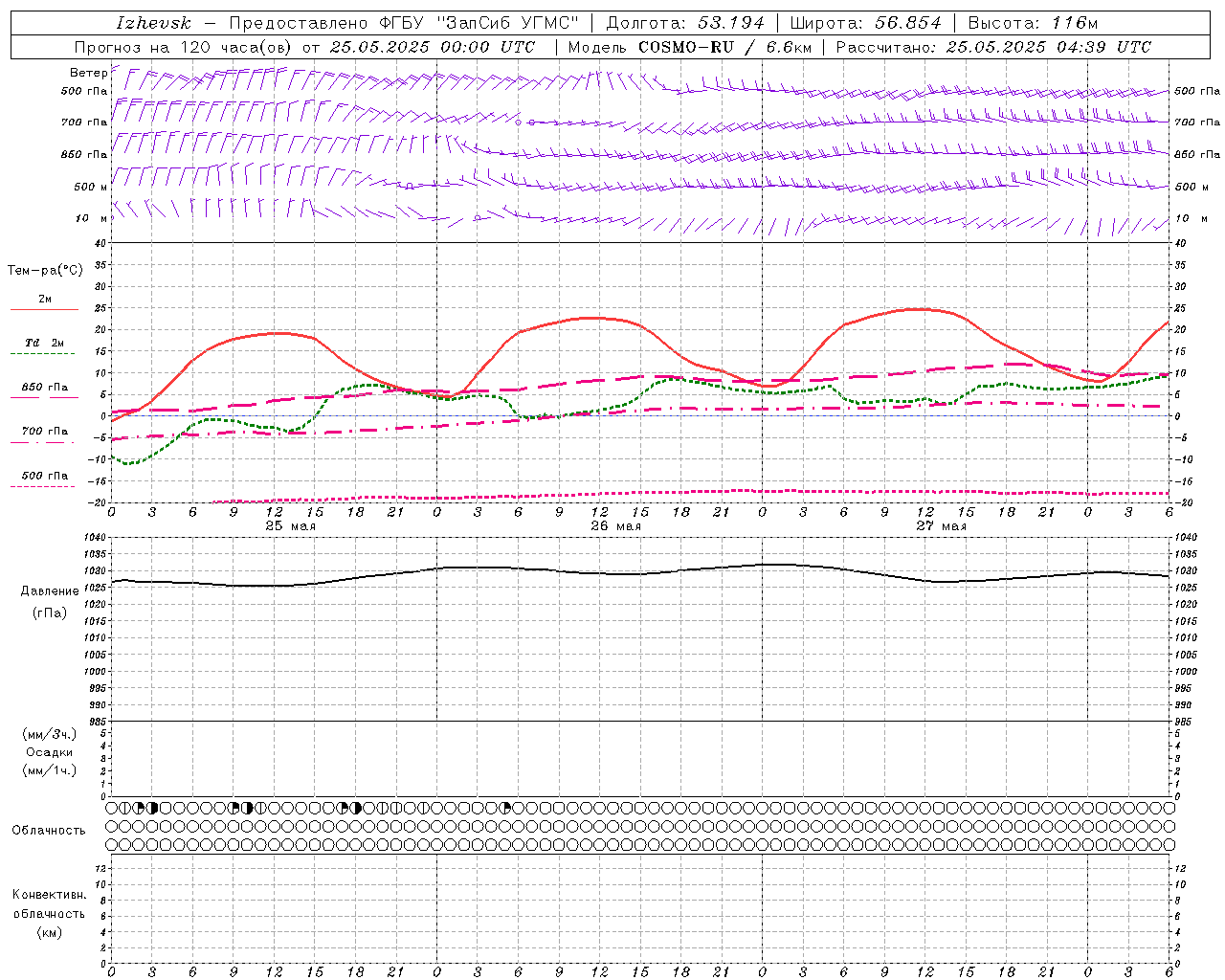
Task: Click the 27 мая date label
Action: (941, 526)
